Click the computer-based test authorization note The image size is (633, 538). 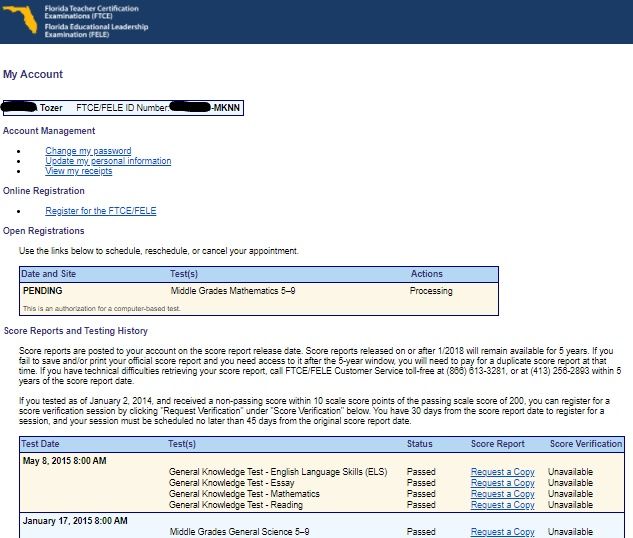pyautogui.click(x=101, y=309)
